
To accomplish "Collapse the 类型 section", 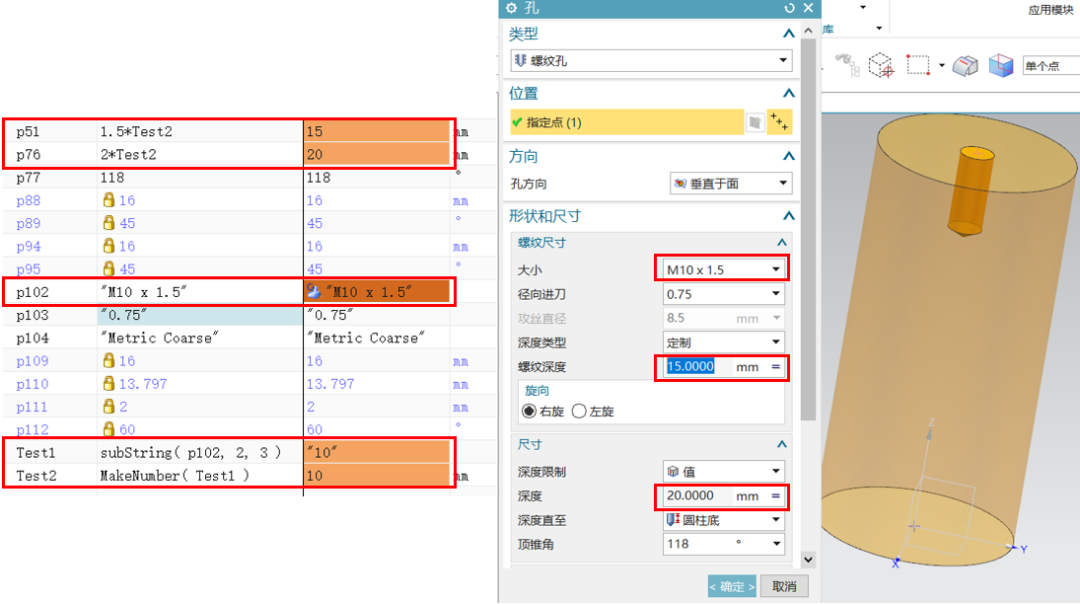I will [x=789, y=33].
